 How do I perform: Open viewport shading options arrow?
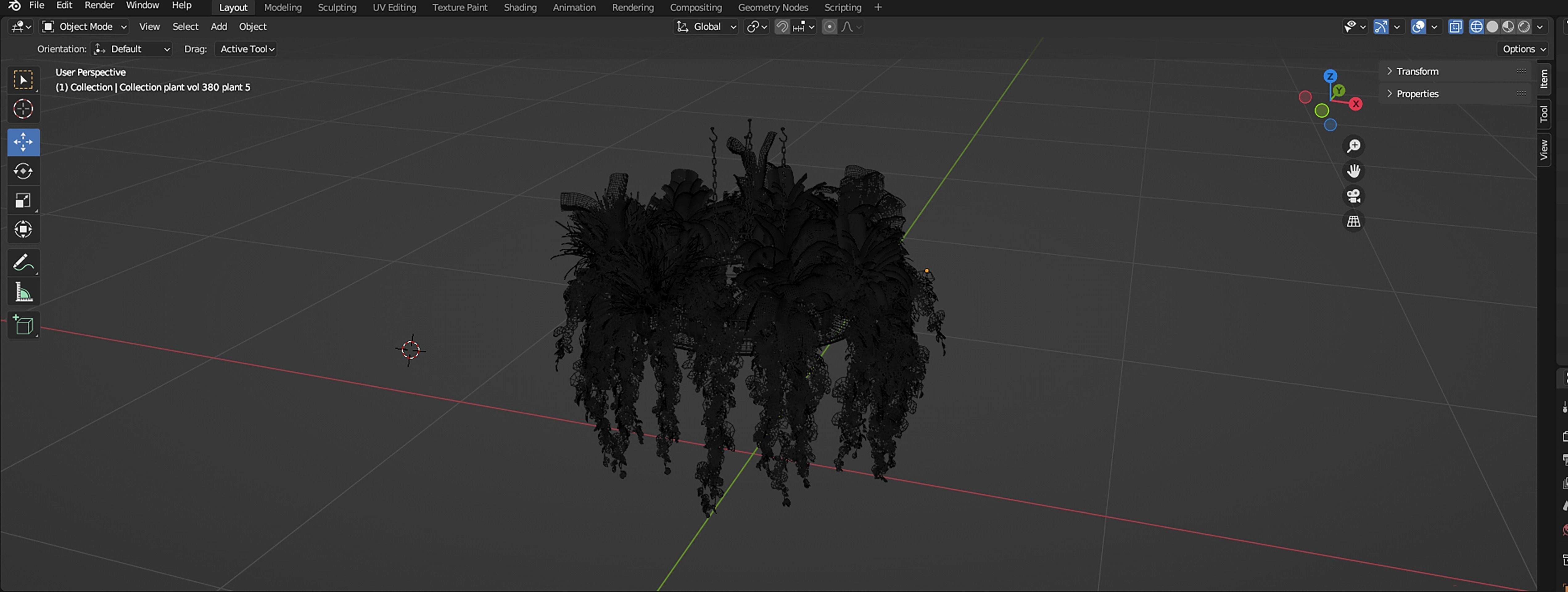click(1540, 27)
